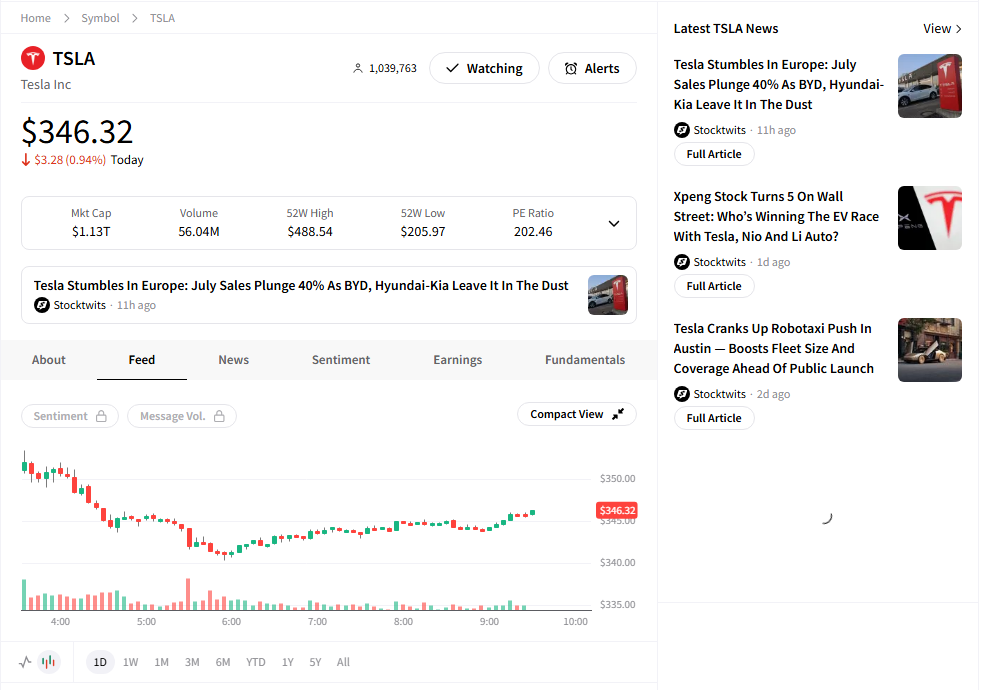The width and height of the screenshot is (998, 690).
Task: Click the Mkt Cap $1.13T value
Action: (x=91, y=232)
